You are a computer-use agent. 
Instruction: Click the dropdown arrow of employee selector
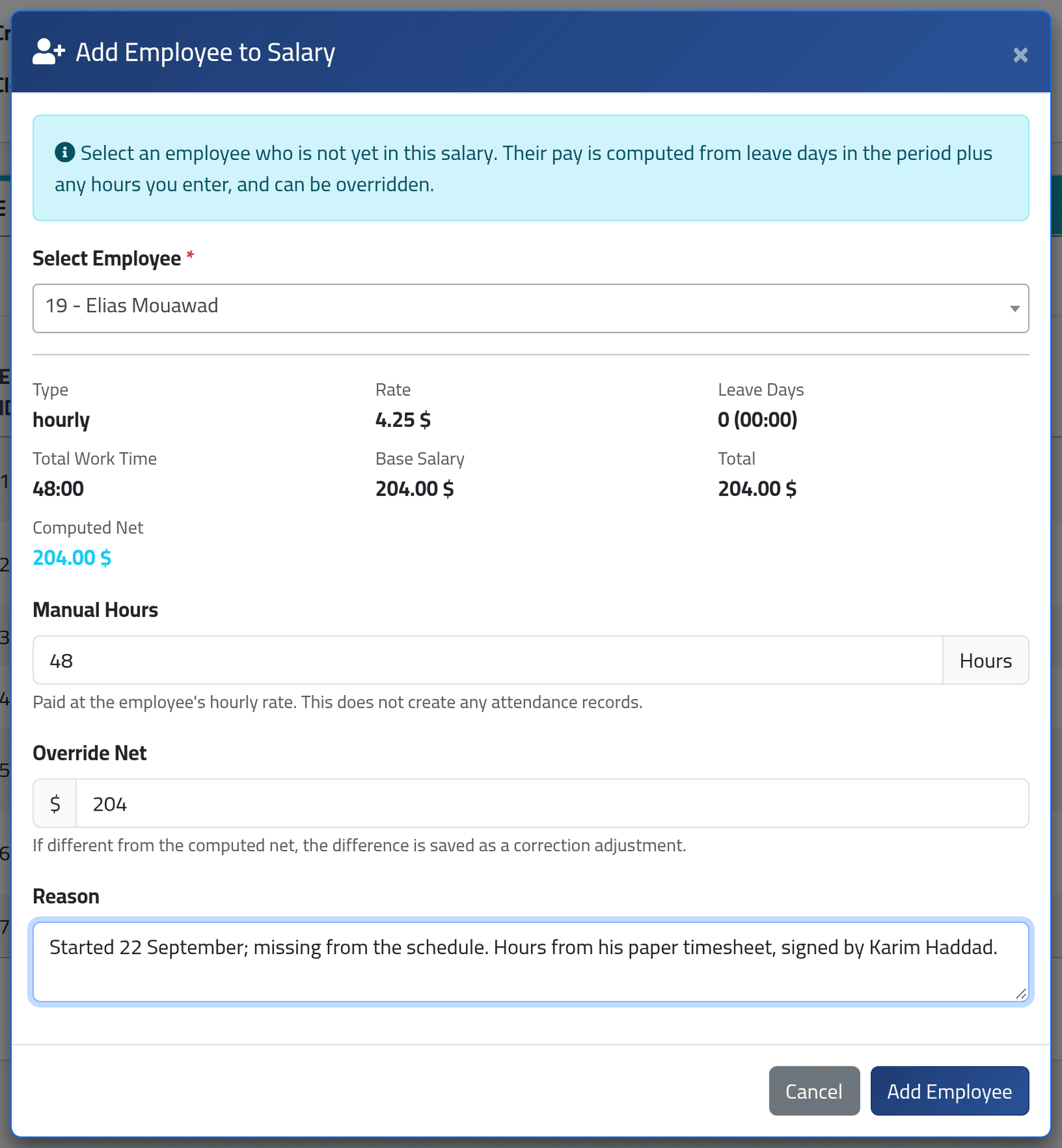[1014, 308]
